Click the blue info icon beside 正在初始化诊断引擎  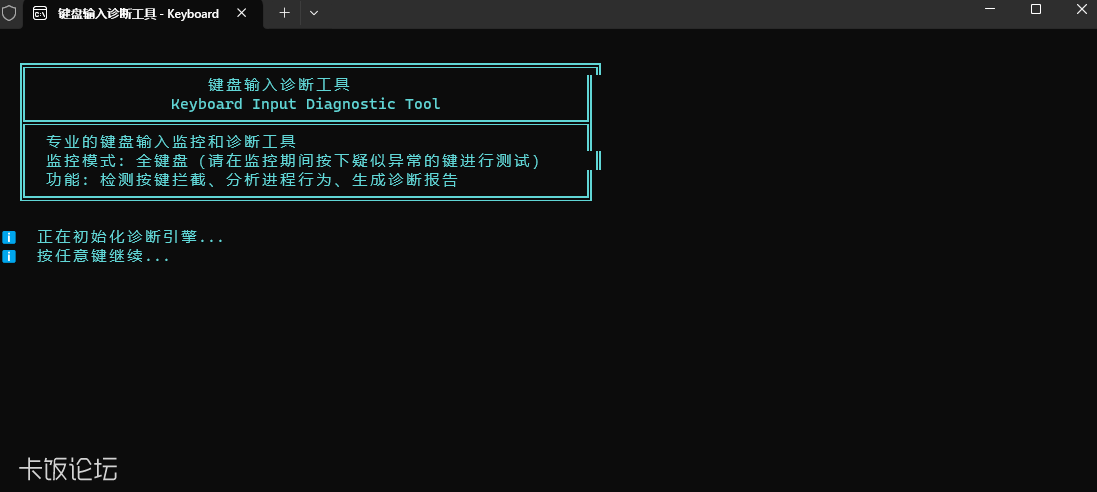8,237
